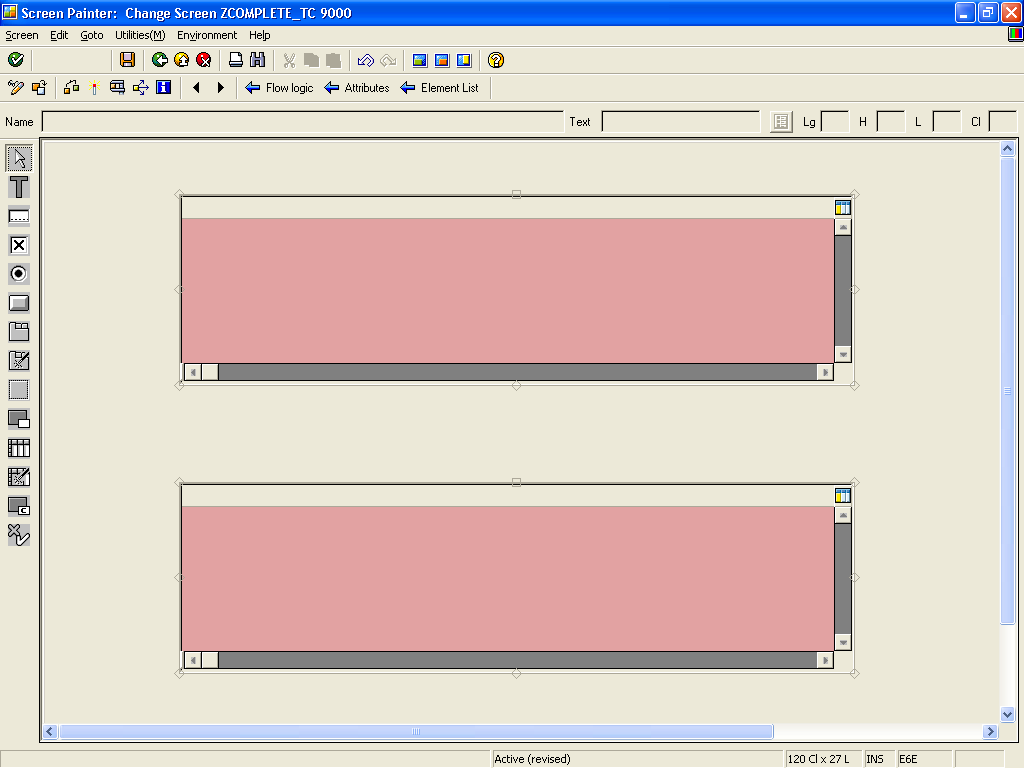Select the pointer tool in the element palette
1024x768 pixels.
[x=17, y=157]
